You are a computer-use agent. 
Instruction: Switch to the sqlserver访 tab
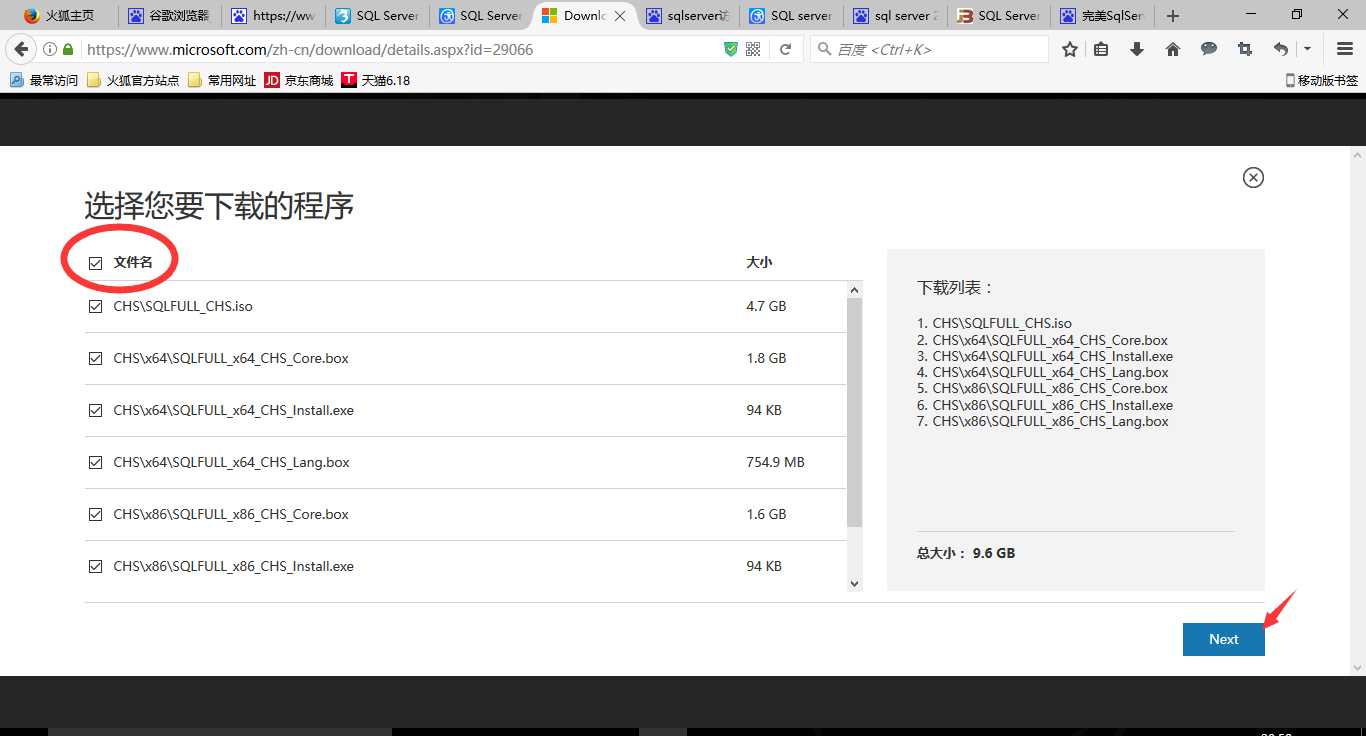(688, 16)
